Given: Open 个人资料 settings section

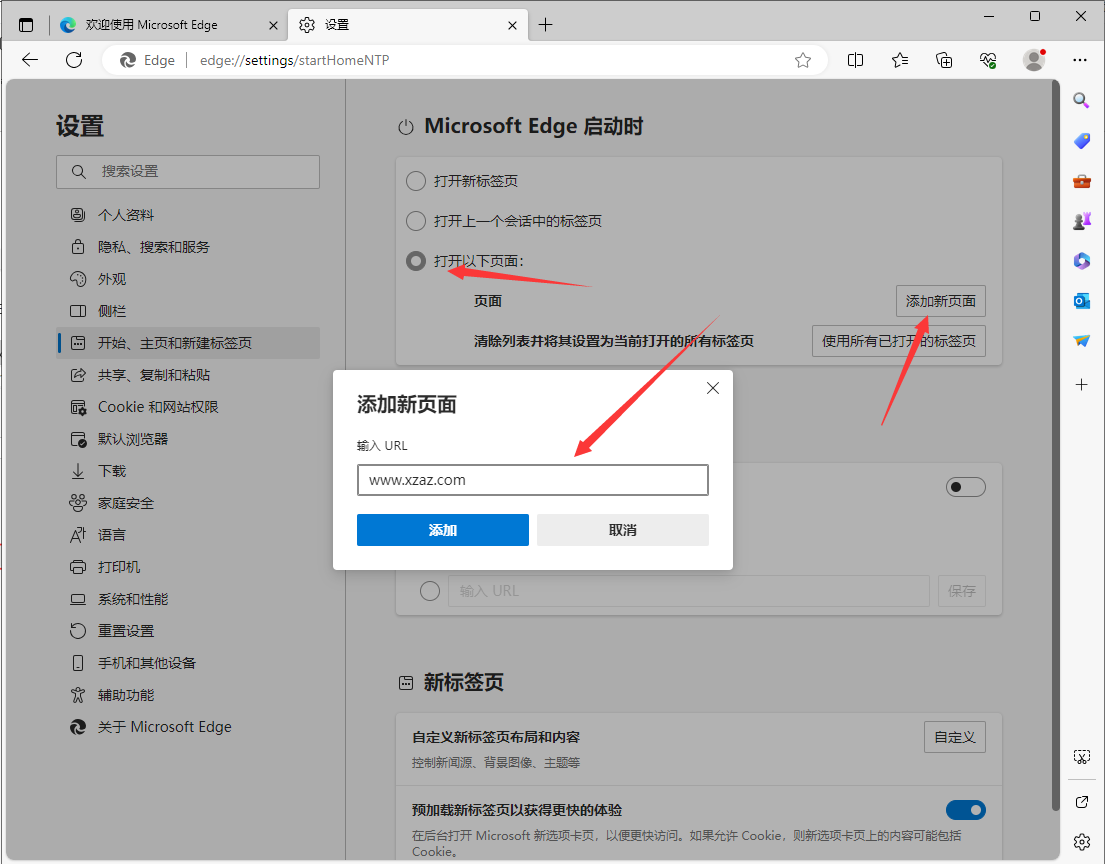Looking at the screenshot, I should click(187, 215).
